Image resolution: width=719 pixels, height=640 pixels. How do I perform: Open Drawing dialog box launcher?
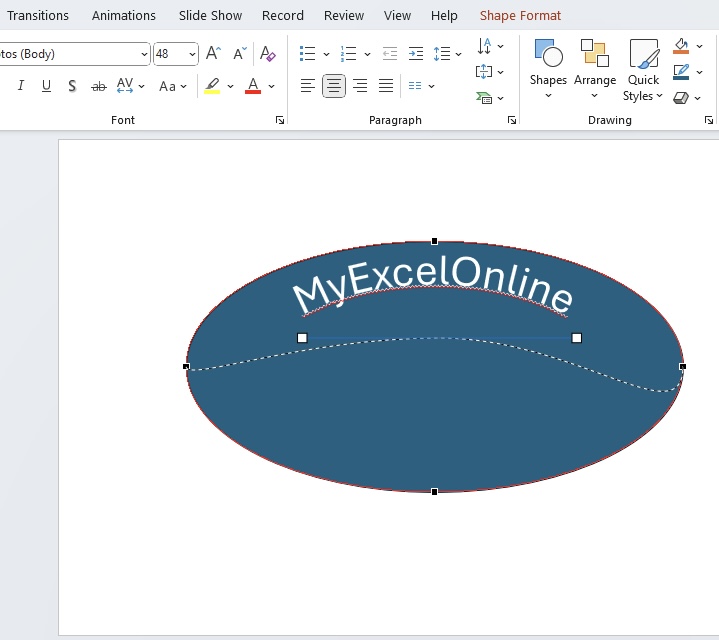[709, 120]
